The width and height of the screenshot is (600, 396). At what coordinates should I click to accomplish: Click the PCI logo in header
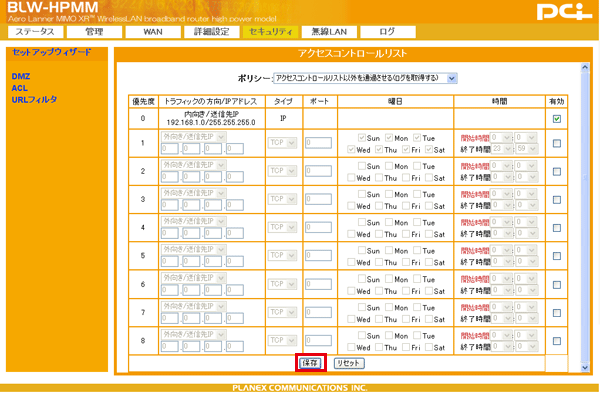pos(564,11)
